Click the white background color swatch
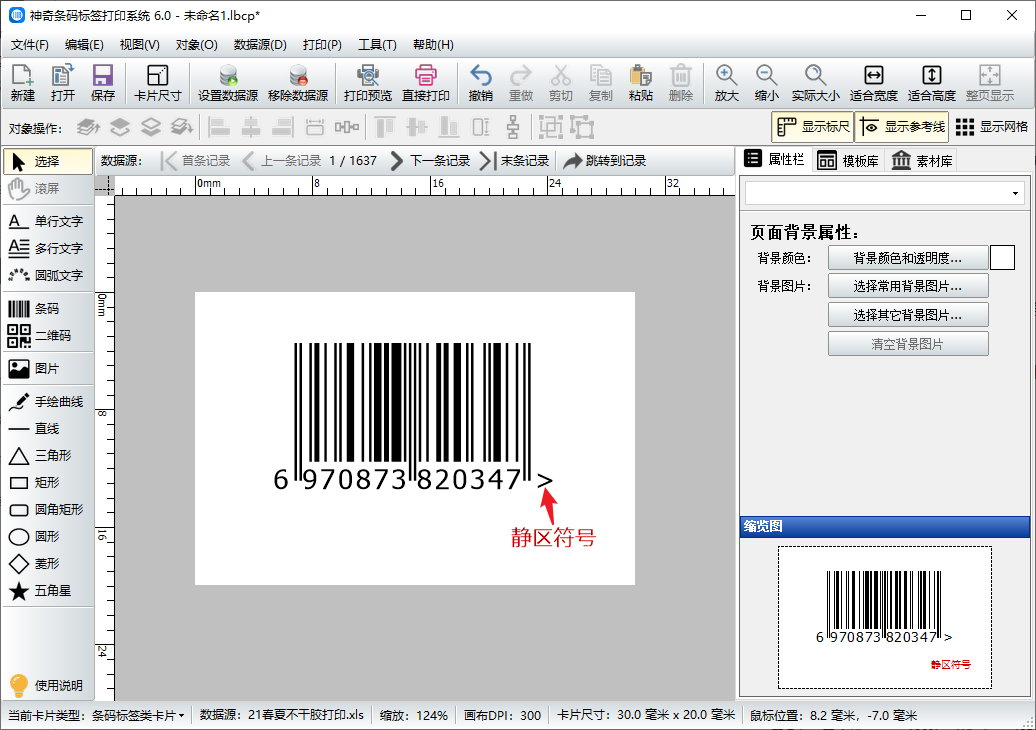The image size is (1036, 730). (x=1002, y=258)
